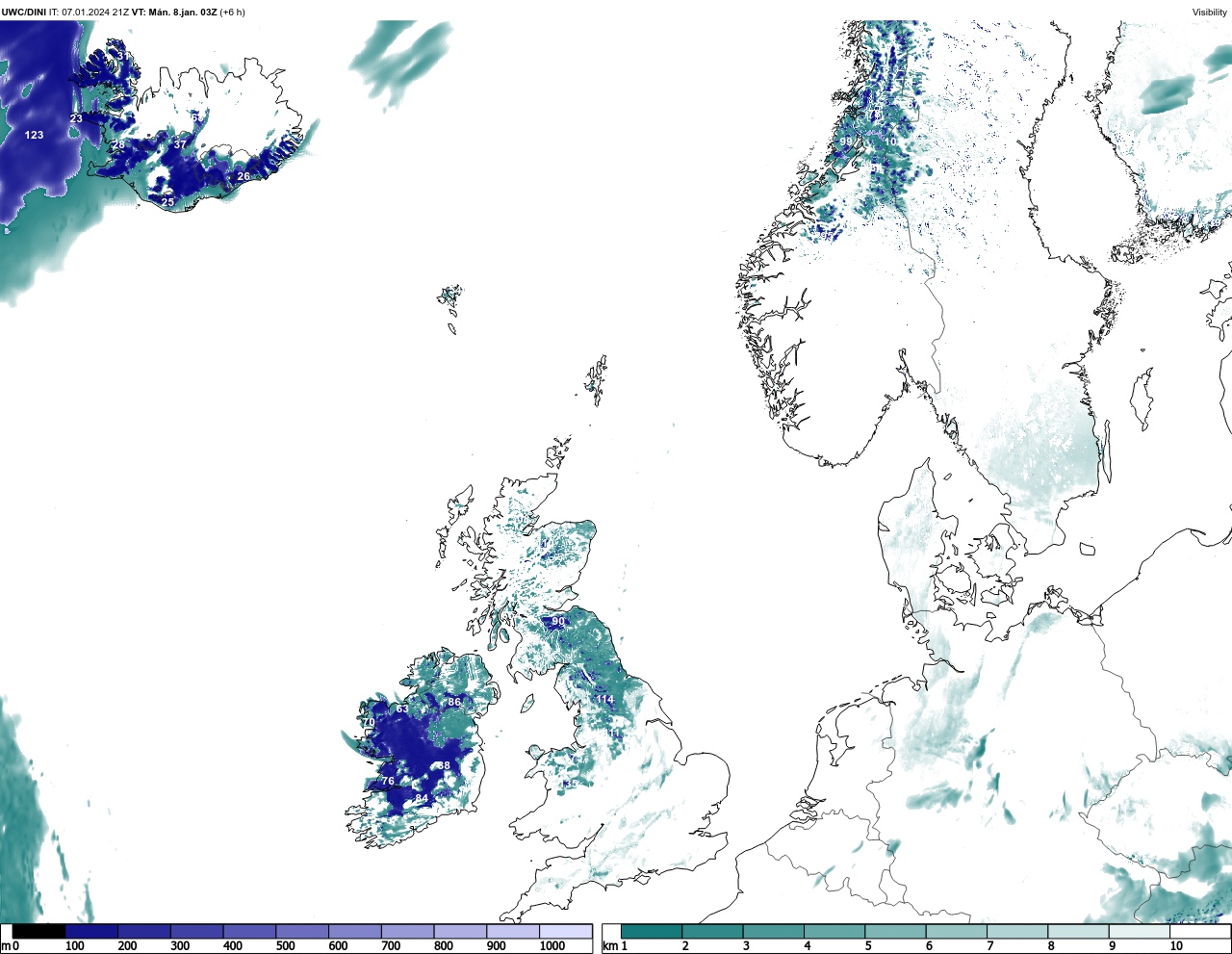Click the '76' visibility value in southwest Ireland
Viewport: 1232px width, 954px height.
pyautogui.click(x=388, y=781)
